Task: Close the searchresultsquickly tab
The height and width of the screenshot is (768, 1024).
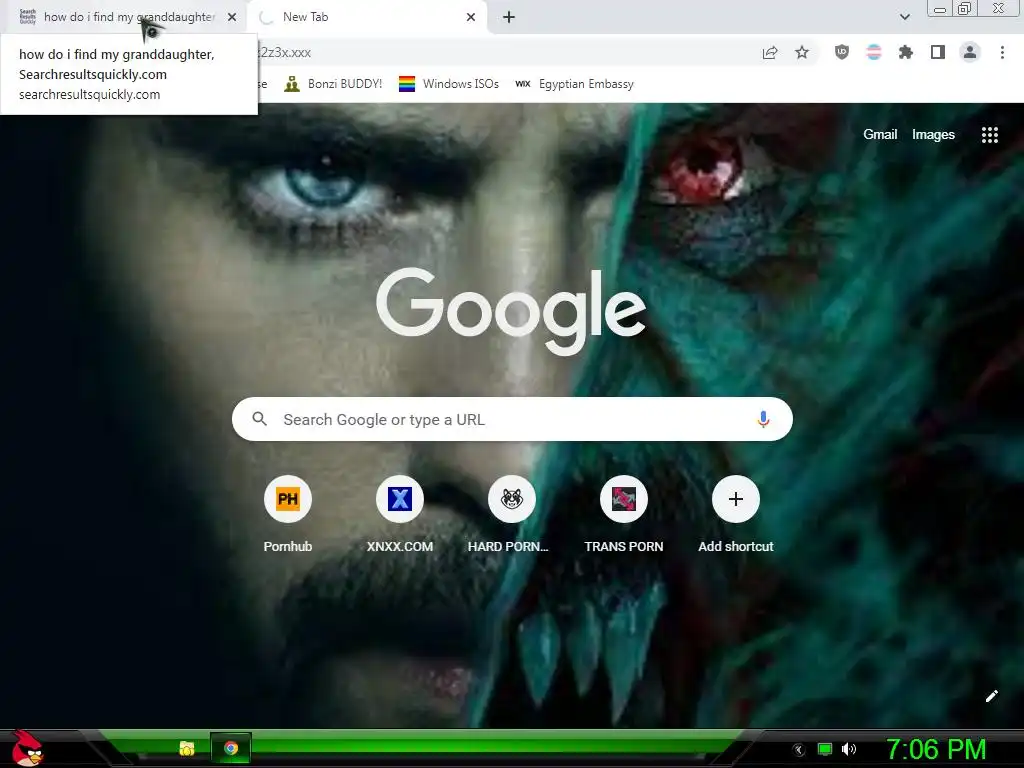Action: [232, 17]
